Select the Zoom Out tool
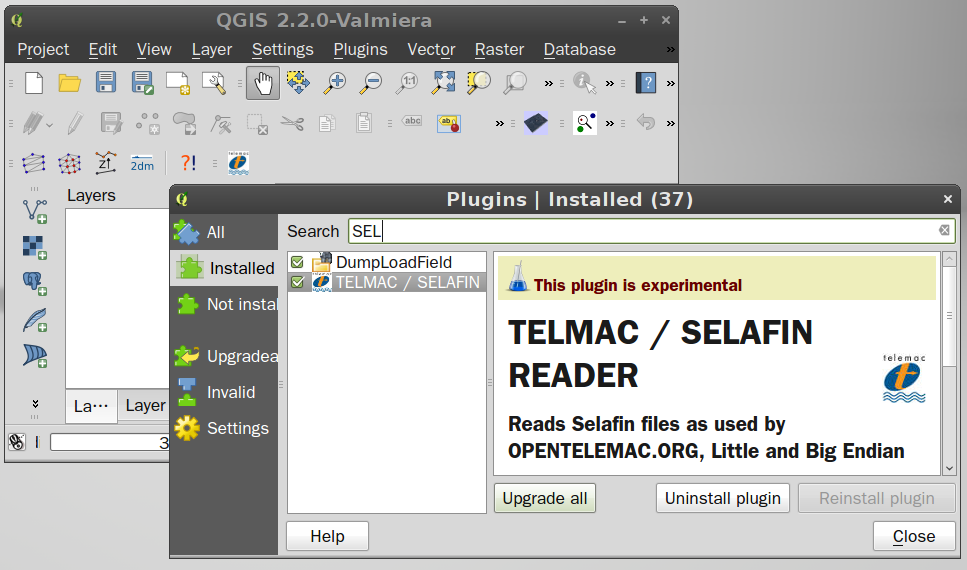 [371, 83]
